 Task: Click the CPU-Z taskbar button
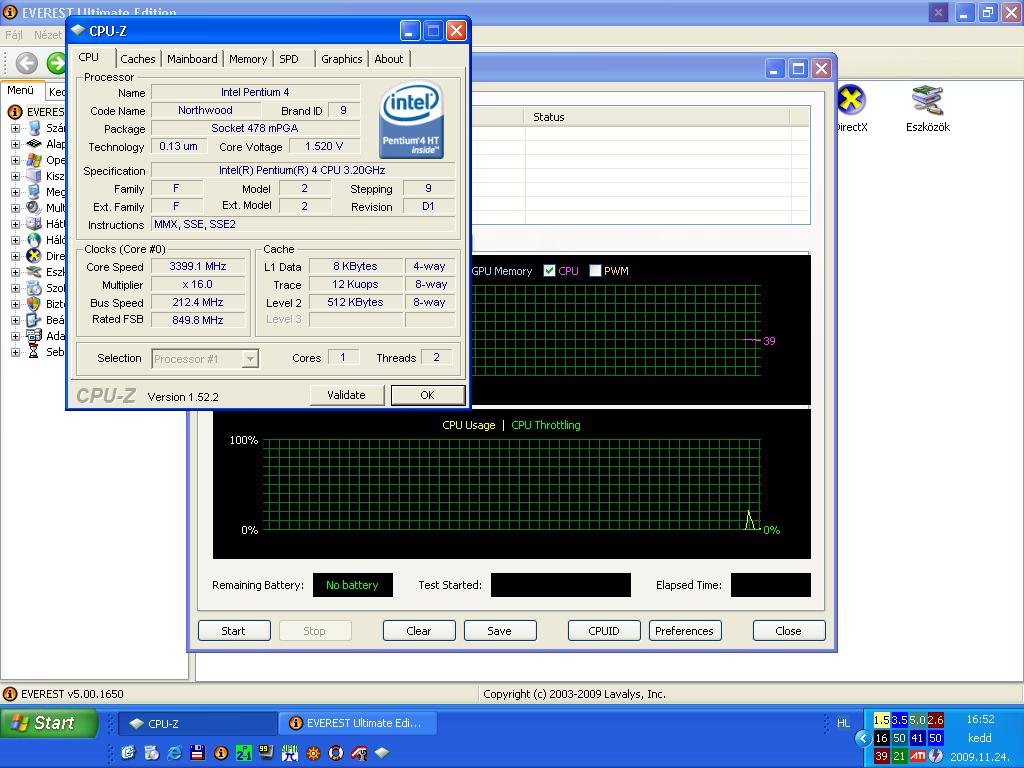coord(199,724)
